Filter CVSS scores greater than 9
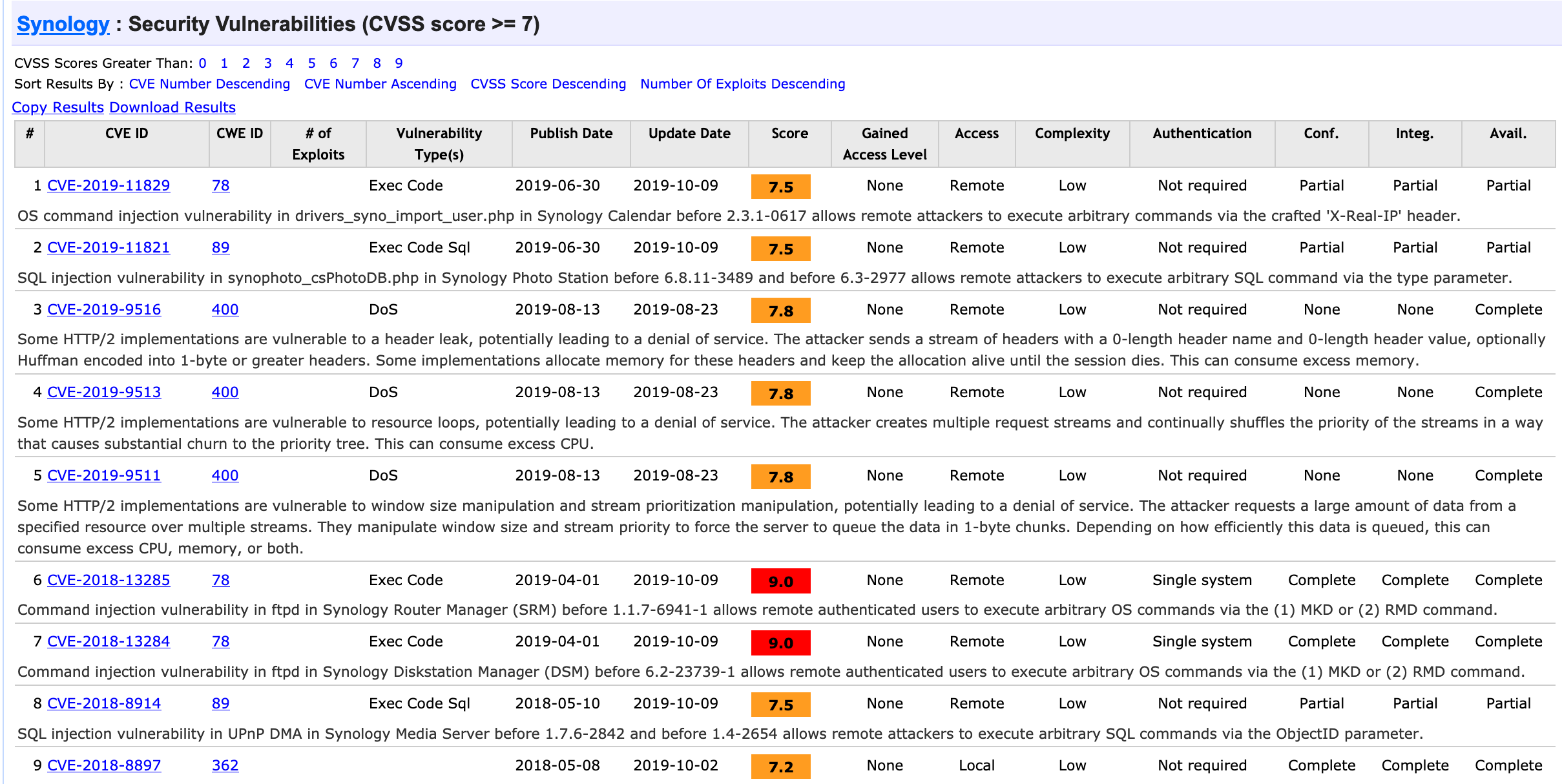This screenshot has height=784, width=1562. [399, 63]
